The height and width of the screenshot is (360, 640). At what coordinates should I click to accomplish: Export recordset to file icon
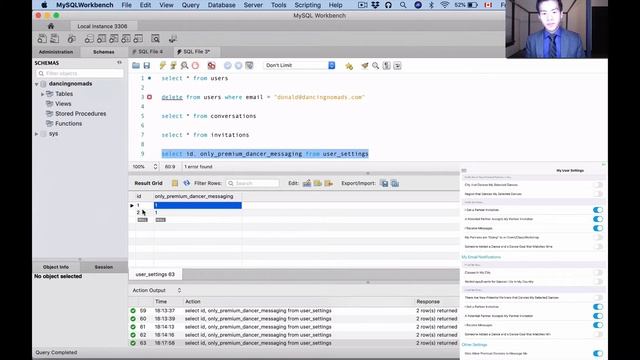point(384,183)
